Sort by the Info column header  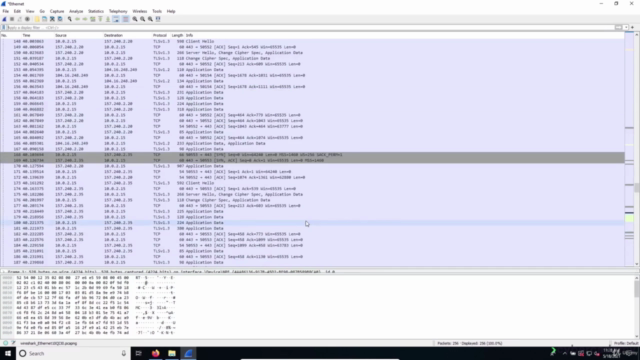click(x=404, y=36)
